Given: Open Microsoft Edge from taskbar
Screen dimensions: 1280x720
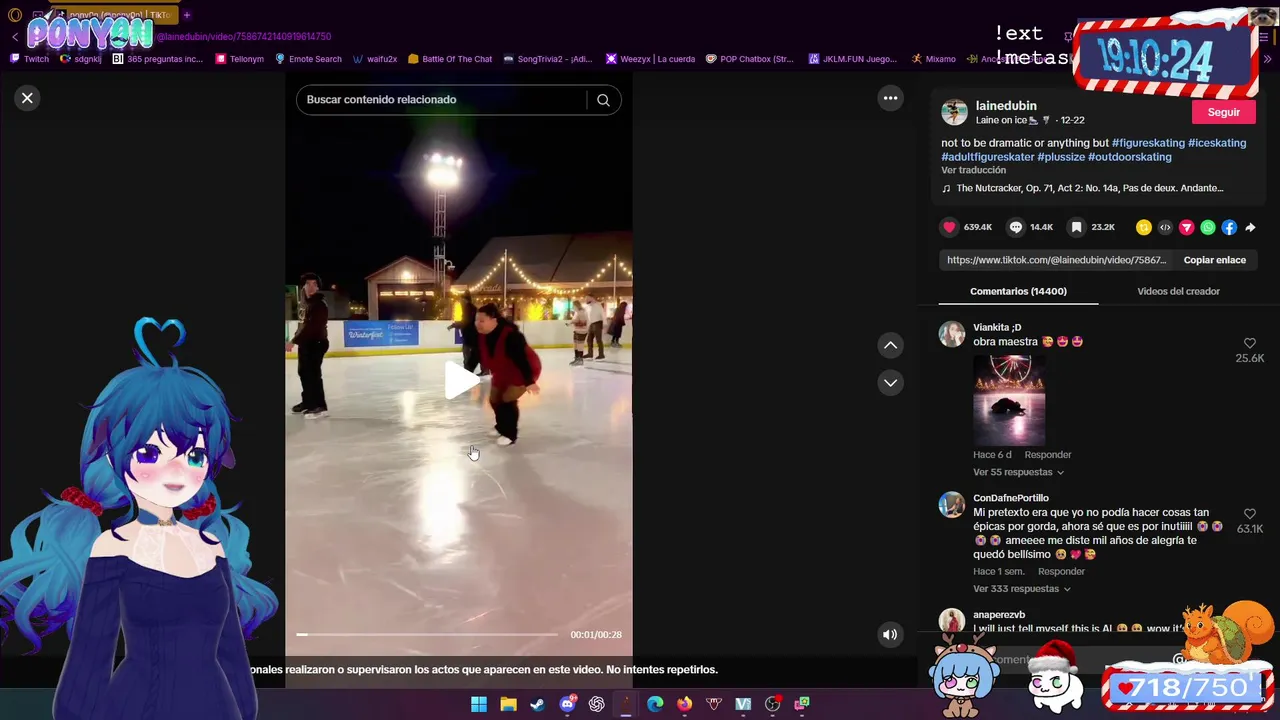Looking at the screenshot, I should pos(655,704).
